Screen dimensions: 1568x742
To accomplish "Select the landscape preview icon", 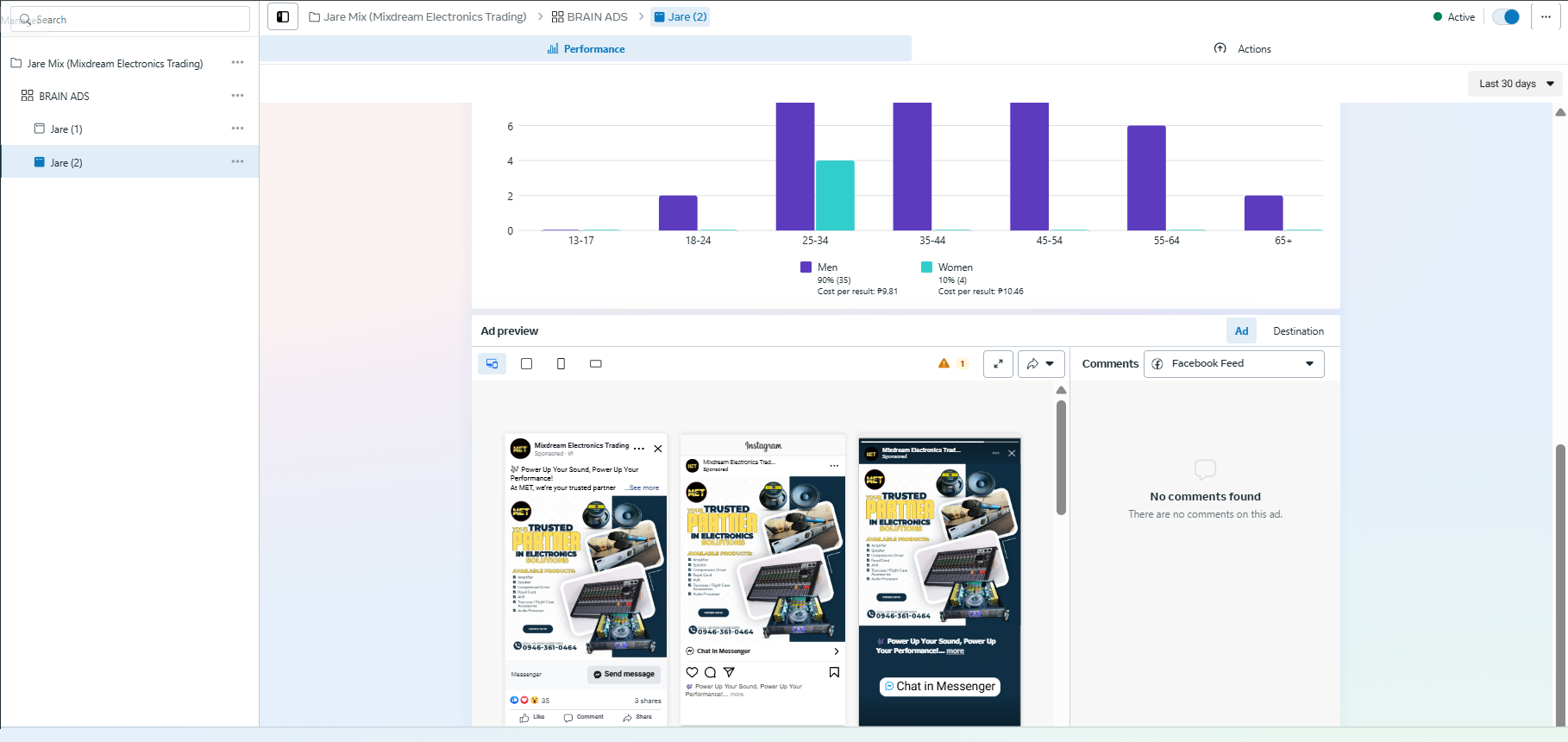I will 595,364.
